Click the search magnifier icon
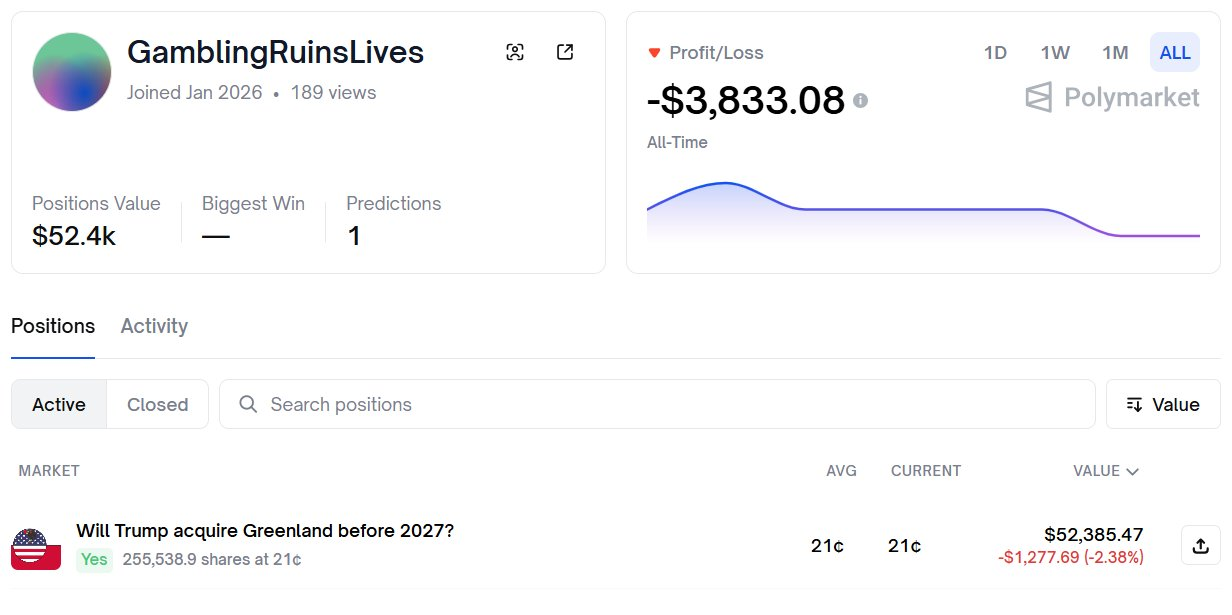Image resolution: width=1232 pixels, height=615 pixels. click(248, 404)
